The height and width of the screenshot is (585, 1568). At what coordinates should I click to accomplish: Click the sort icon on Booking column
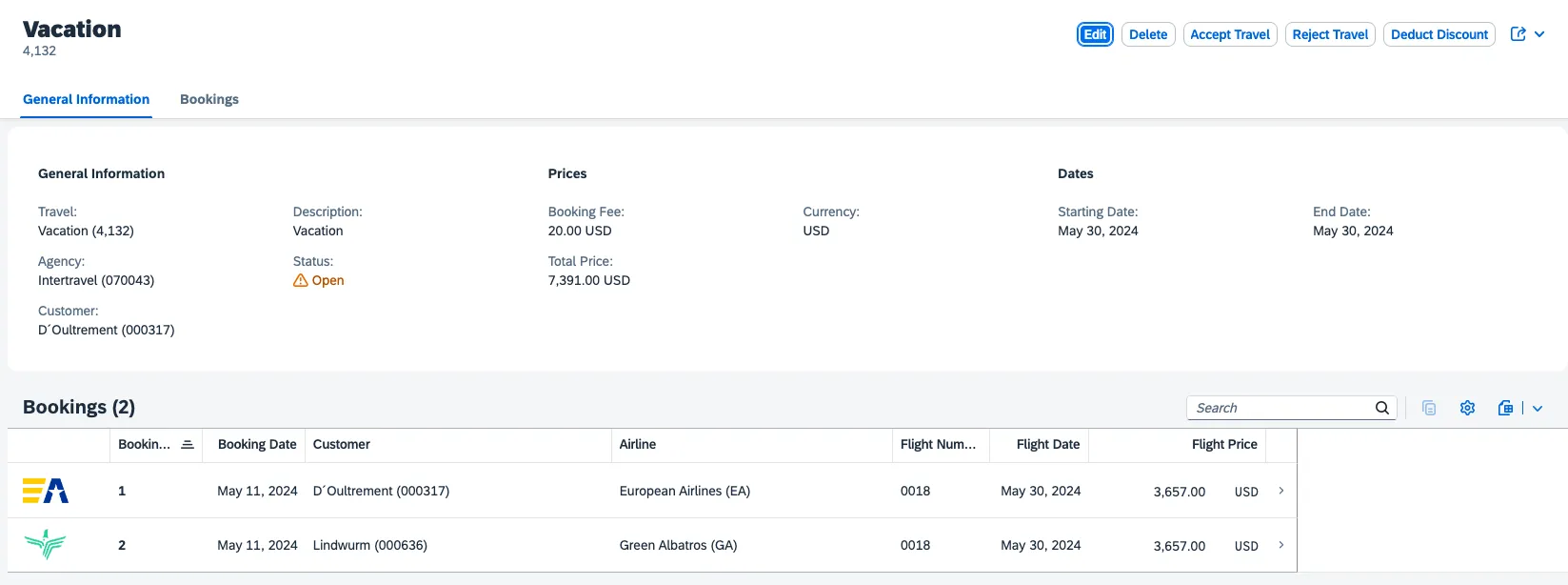click(x=188, y=445)
